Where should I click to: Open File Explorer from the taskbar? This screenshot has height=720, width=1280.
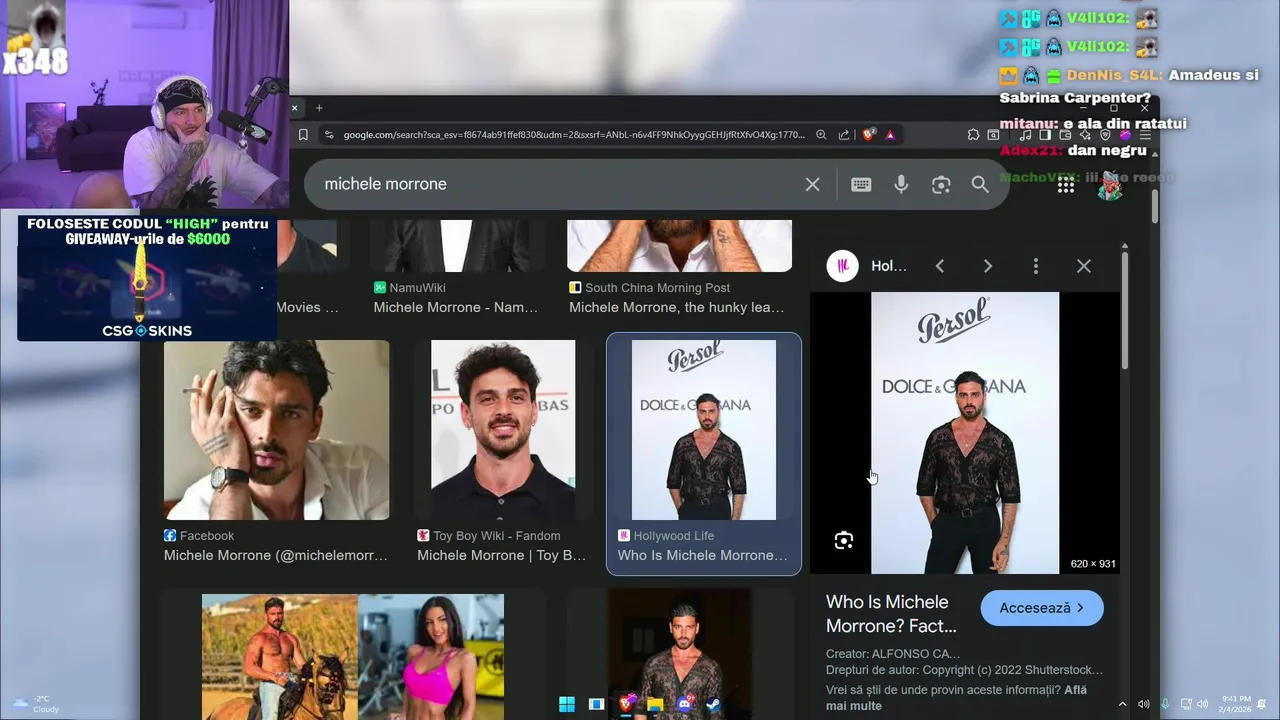pos(655,704)
